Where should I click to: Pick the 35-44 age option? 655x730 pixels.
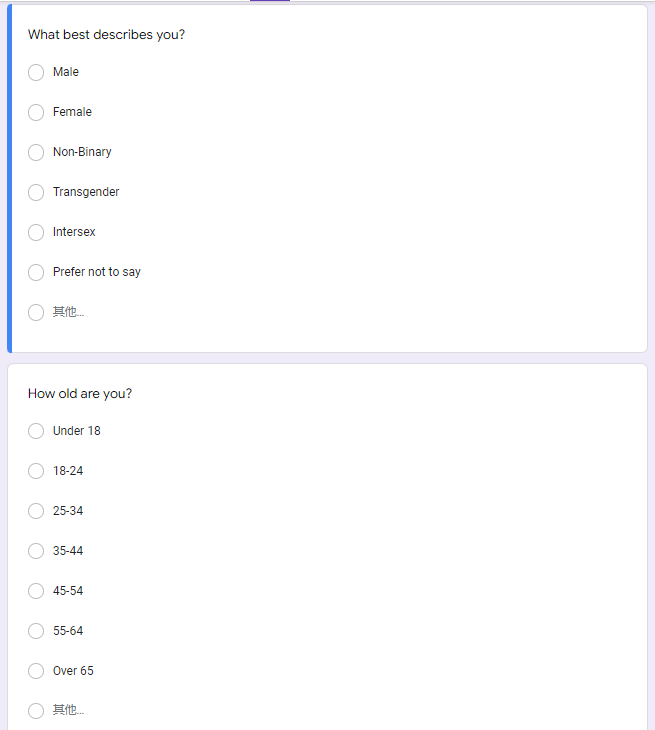[x=36, y=551]
